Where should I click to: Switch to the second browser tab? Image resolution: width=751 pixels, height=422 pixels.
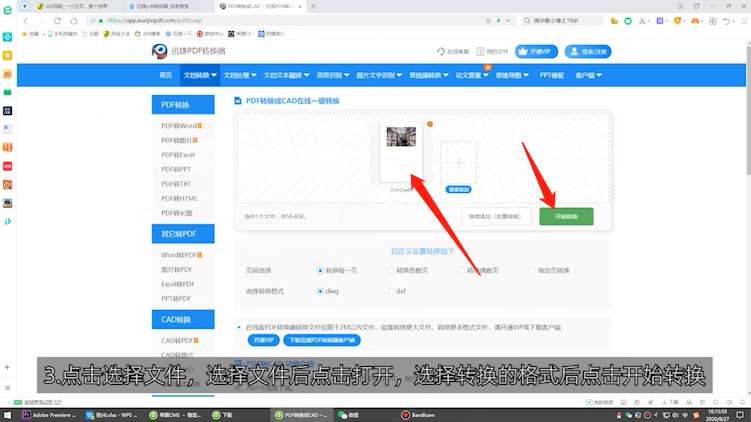coord(169,6)
